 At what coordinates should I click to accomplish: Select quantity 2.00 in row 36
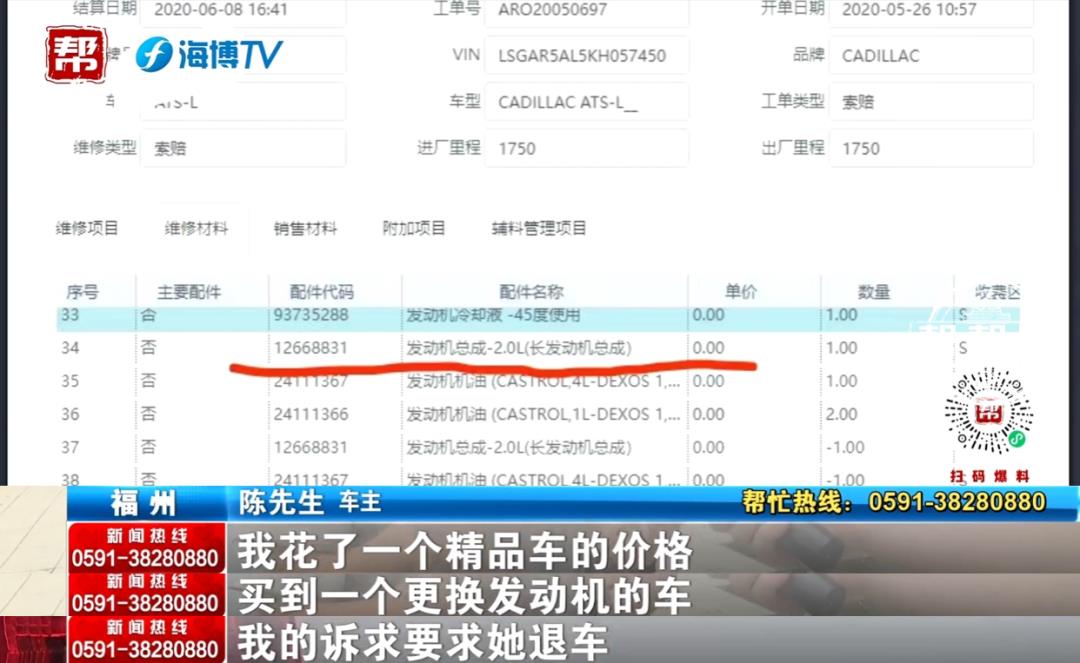point(842,414)
